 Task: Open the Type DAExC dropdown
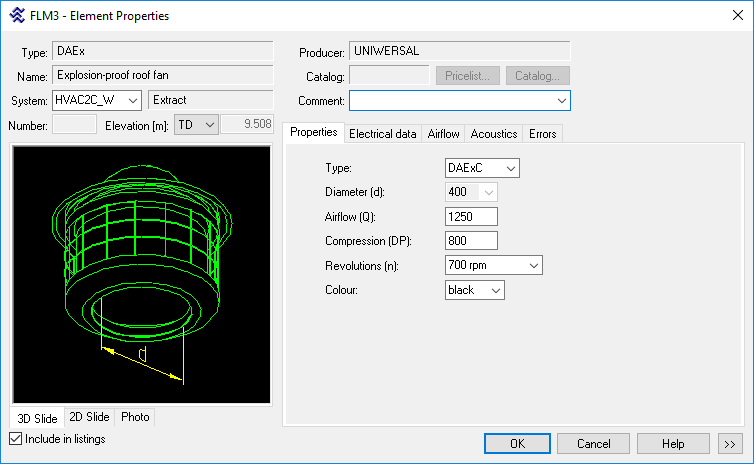point(510,168)
